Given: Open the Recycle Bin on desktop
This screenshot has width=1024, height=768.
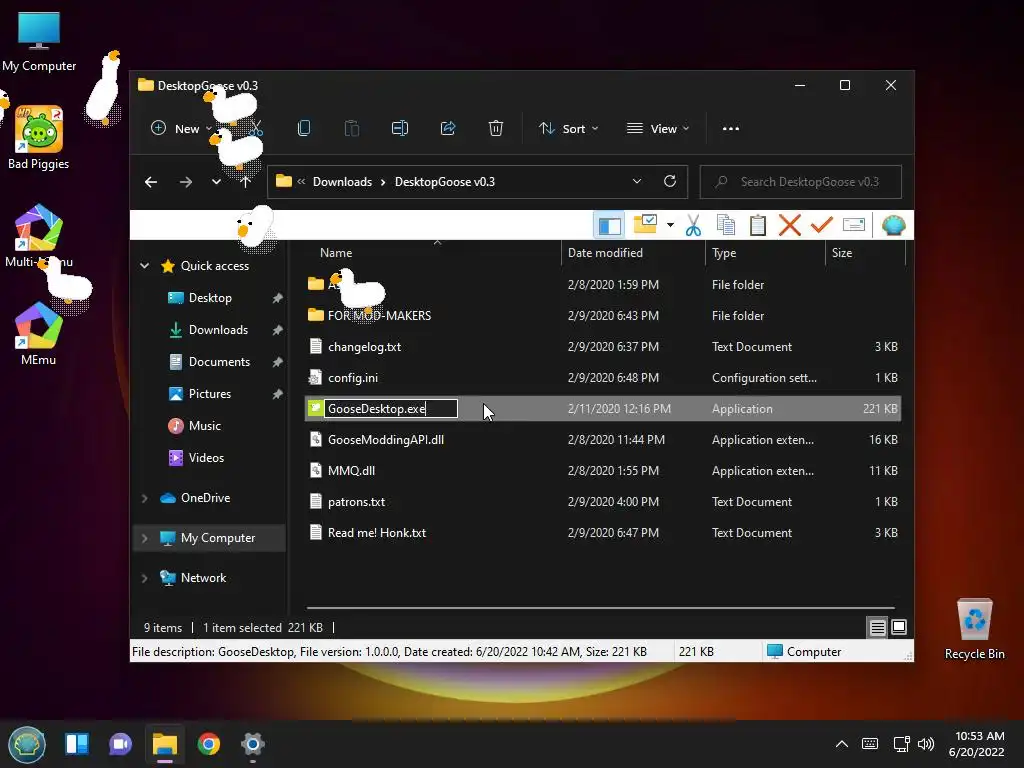Looking at the screenshot, I should [x=974, y=629].
